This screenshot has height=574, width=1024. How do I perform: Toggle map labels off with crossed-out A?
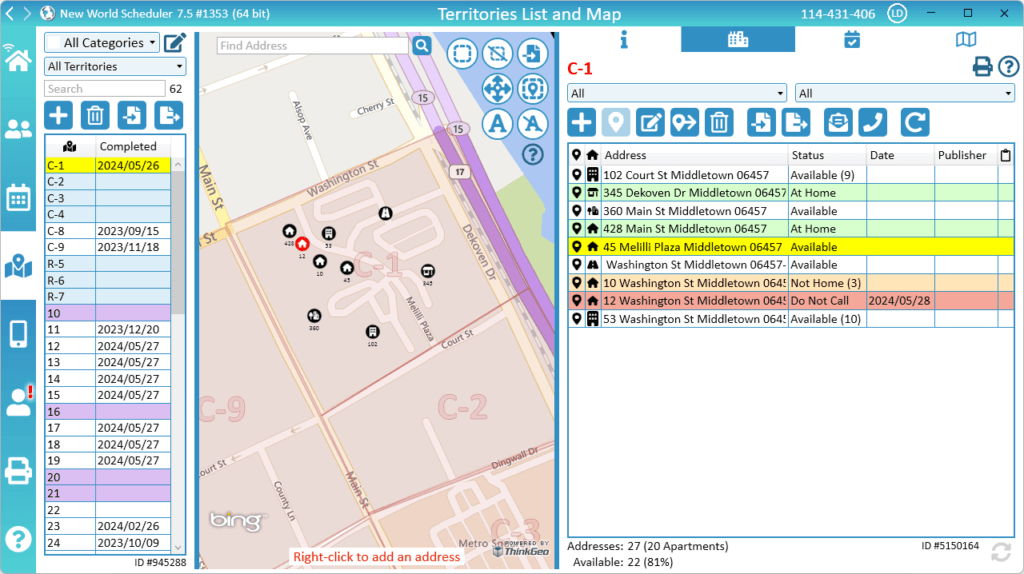(534, 123)
